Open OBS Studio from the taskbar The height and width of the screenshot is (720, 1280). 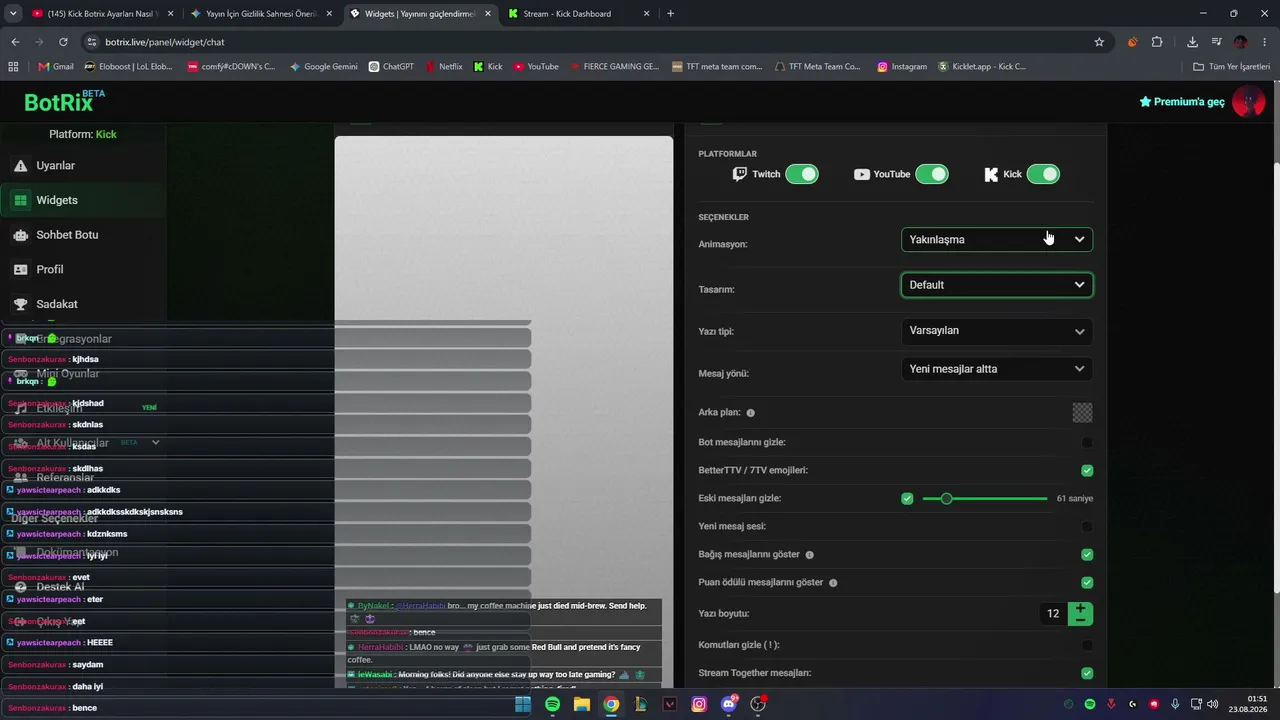click(x=758, y=704)
